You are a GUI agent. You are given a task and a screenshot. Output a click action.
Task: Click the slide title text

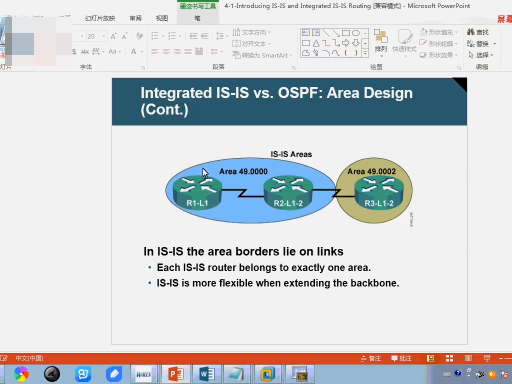(x=276, y=101)
